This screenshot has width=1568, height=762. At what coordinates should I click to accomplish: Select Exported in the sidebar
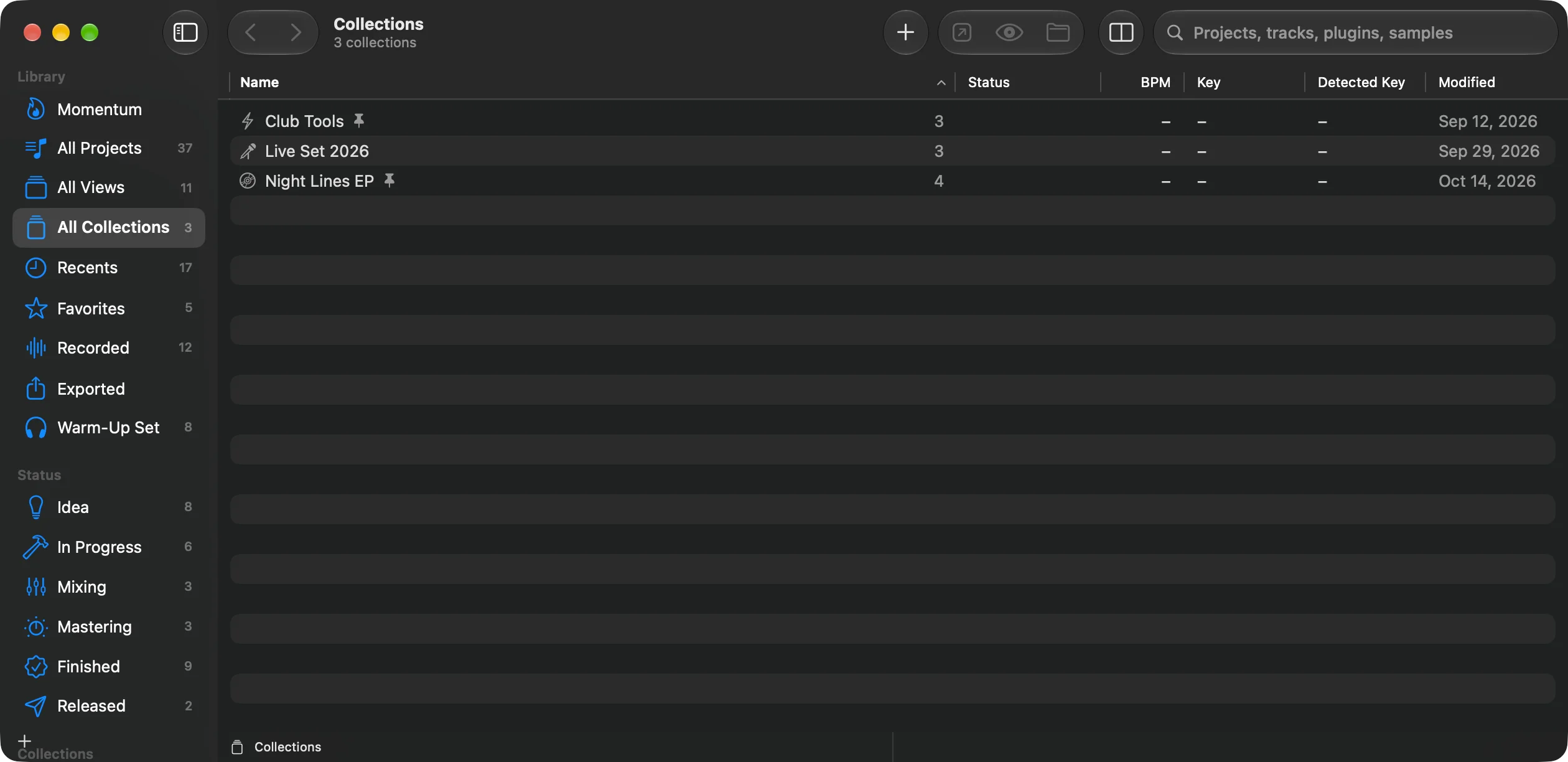[109, 389]
